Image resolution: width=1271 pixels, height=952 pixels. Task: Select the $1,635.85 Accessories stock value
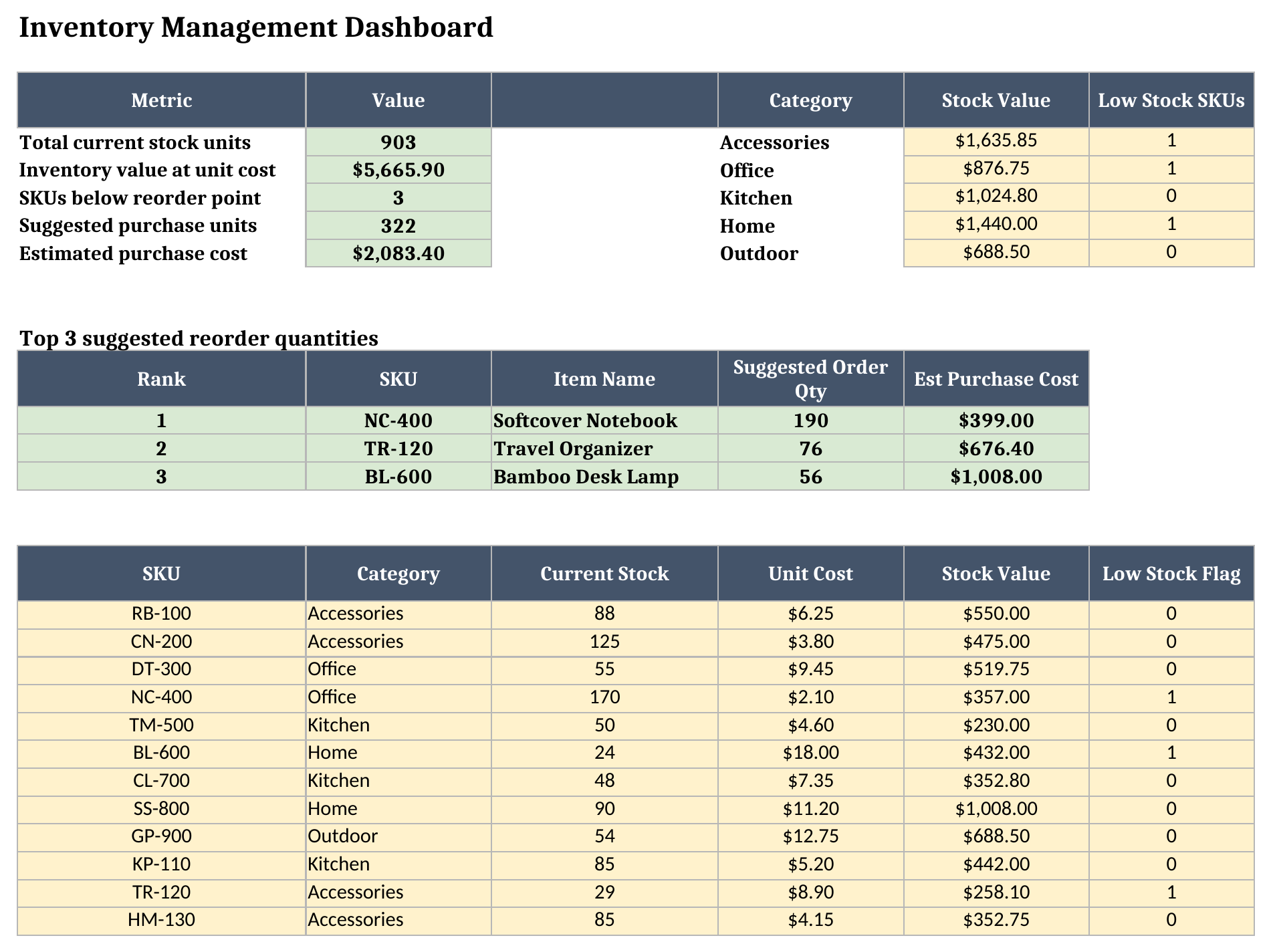pos(996,141)
